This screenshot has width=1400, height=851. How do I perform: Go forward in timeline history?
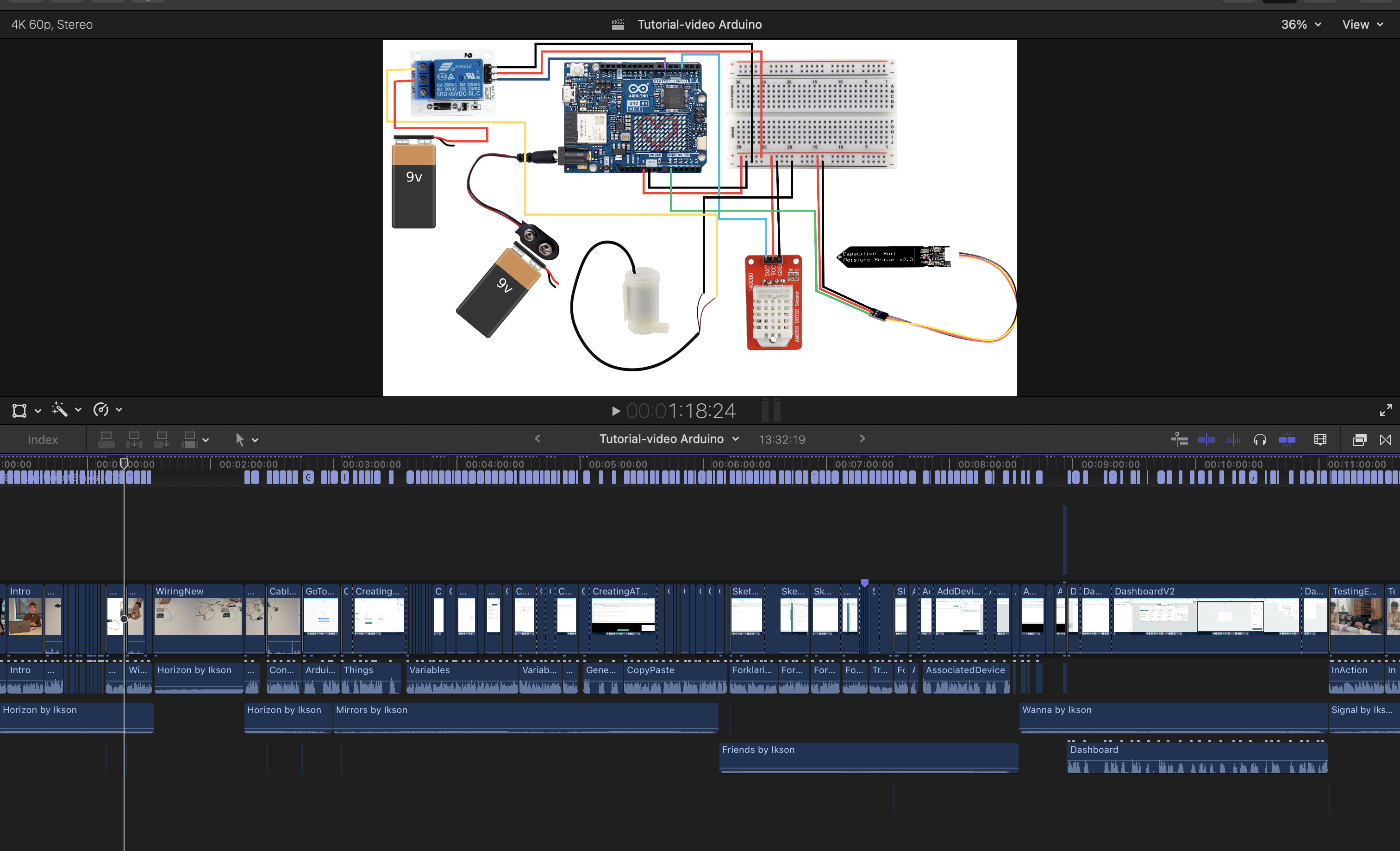(862, 438)
